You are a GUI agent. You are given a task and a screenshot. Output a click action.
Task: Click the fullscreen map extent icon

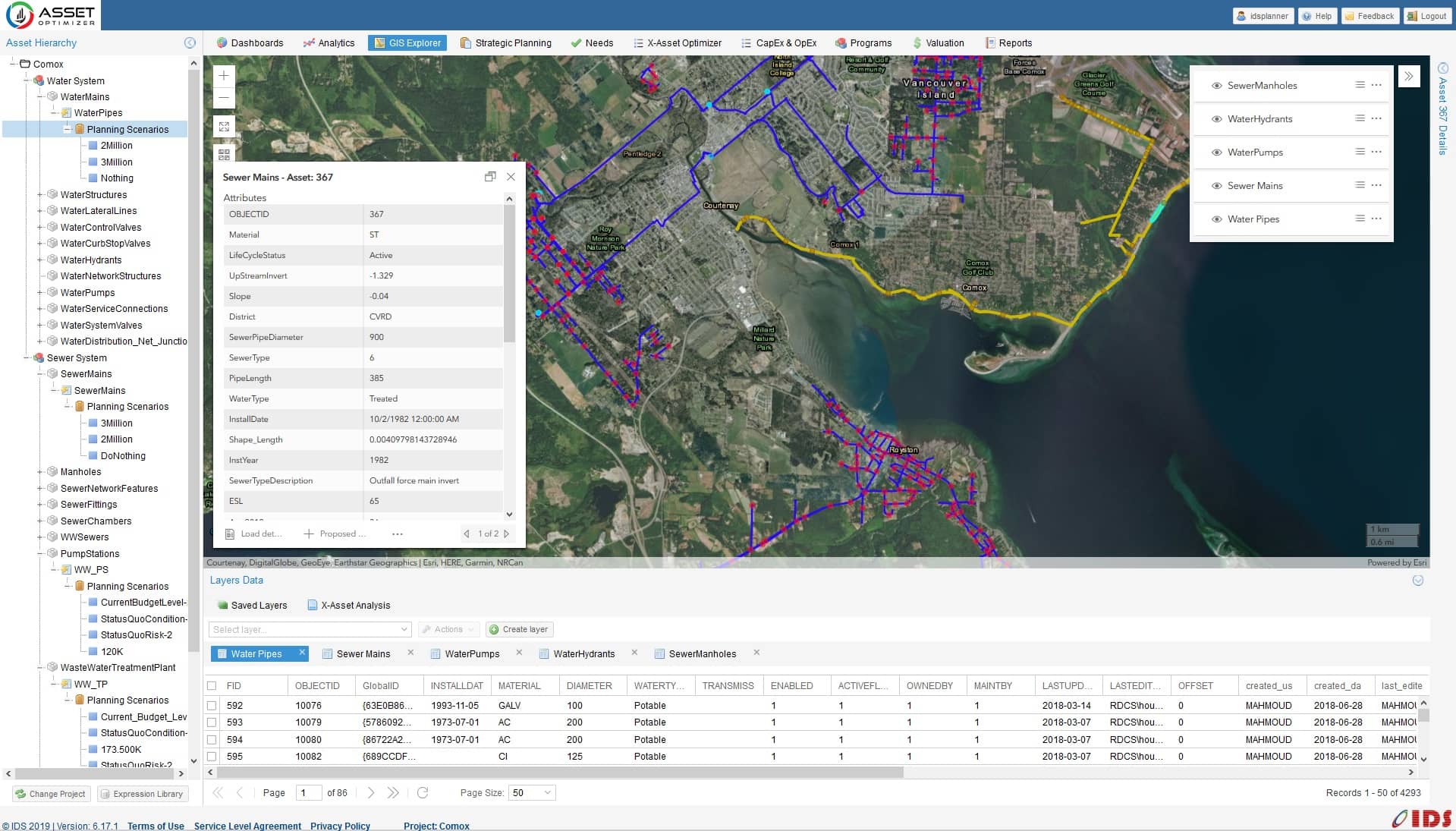pos(224,127)
